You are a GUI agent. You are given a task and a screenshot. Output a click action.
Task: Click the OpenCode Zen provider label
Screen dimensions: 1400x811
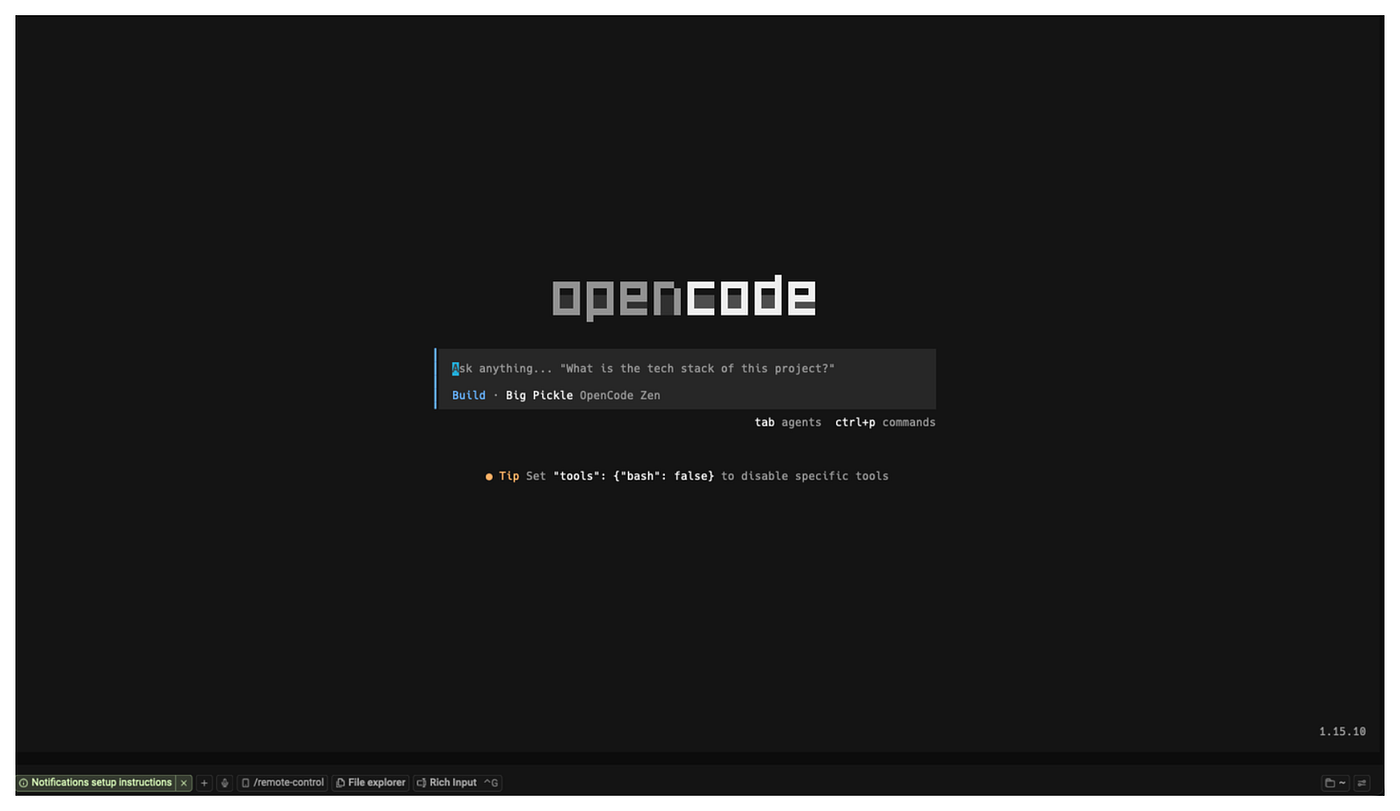coord(620,395)
